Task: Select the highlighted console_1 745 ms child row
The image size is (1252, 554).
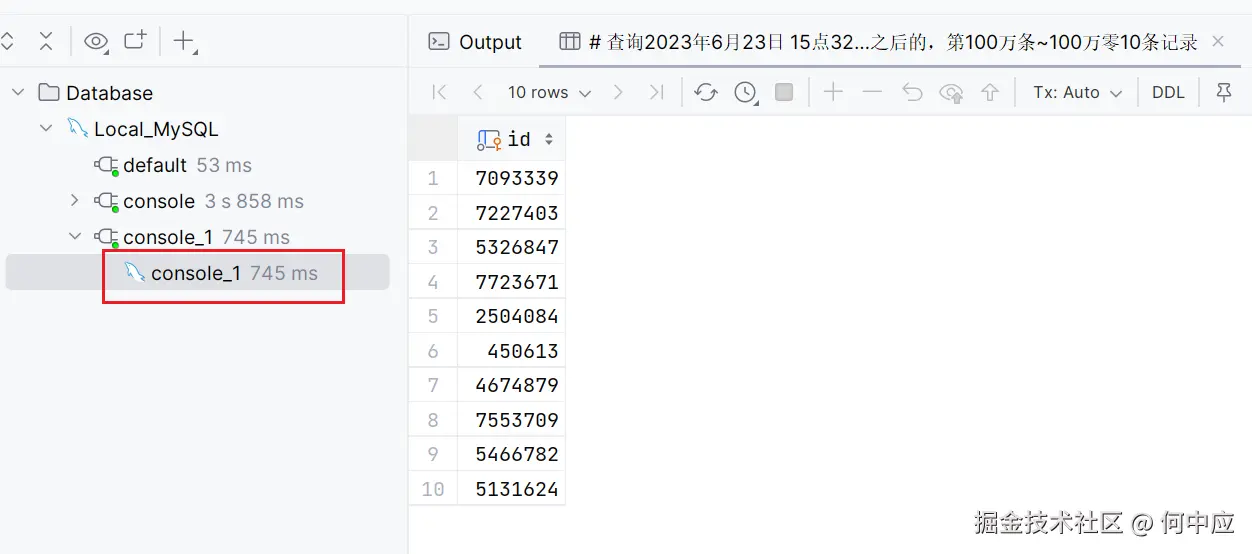Action: point(198,273)
